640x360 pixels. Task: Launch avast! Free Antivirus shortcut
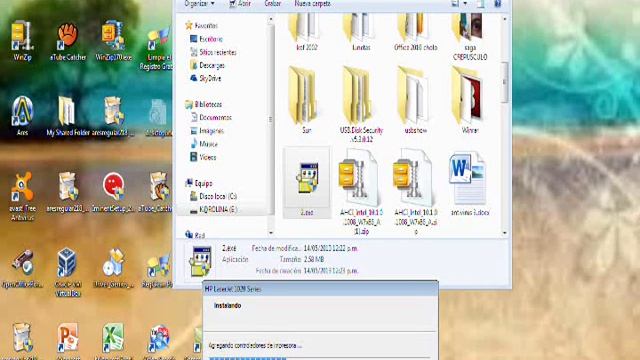click(22, 195)
